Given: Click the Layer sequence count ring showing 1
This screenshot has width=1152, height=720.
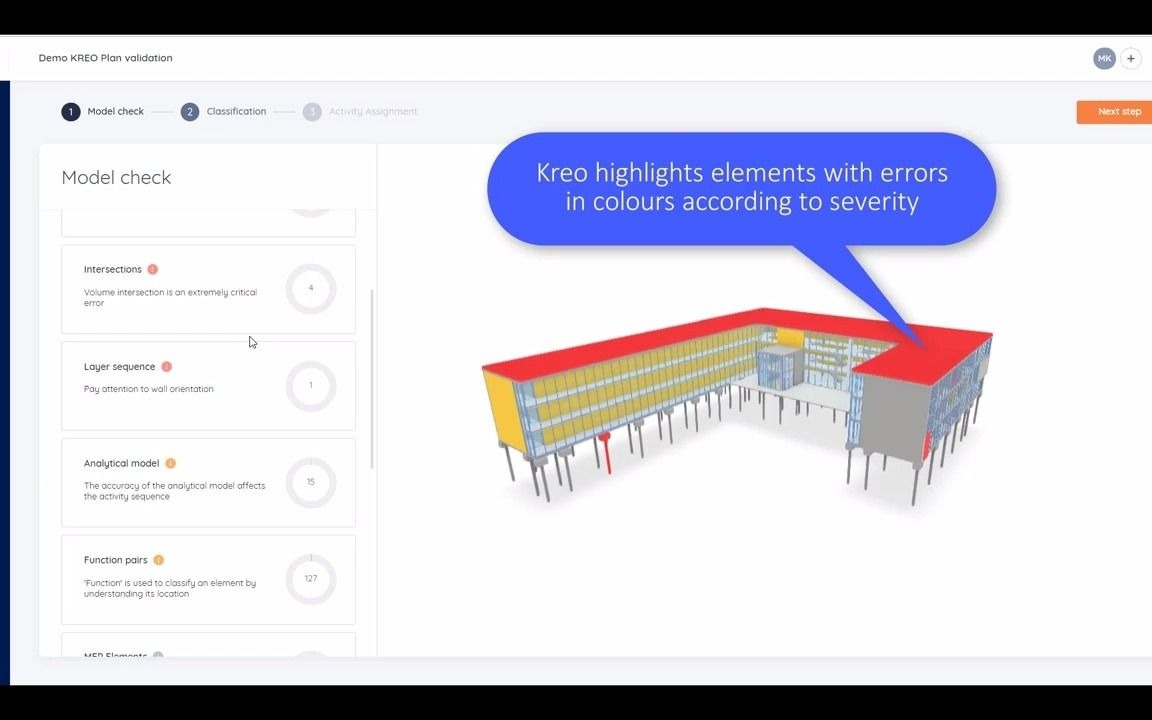Looking at the screenshot, I should click(x=311, y=385).
